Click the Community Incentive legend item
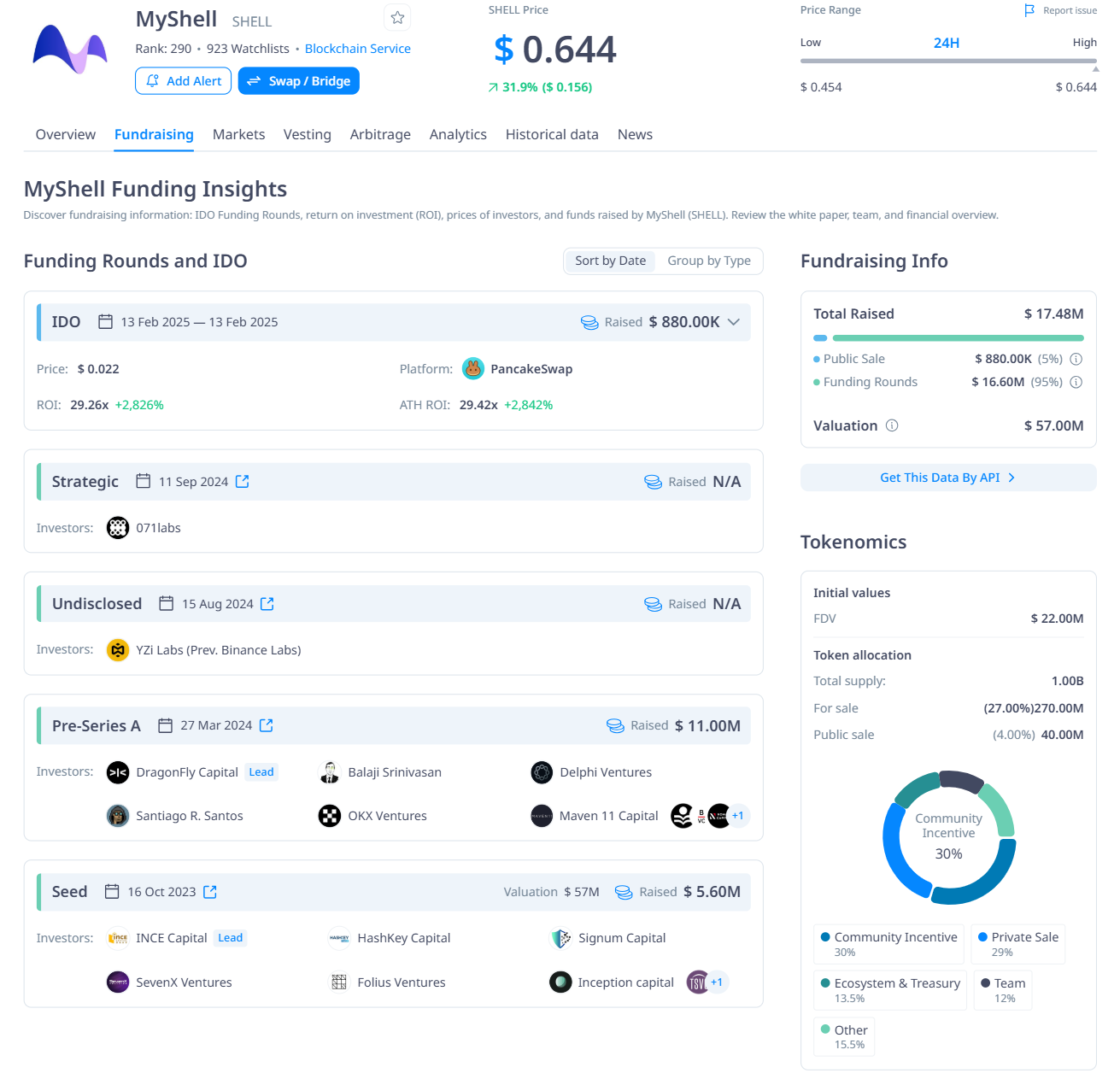This screenshot has width=1120, height=1079. point(888,944)
